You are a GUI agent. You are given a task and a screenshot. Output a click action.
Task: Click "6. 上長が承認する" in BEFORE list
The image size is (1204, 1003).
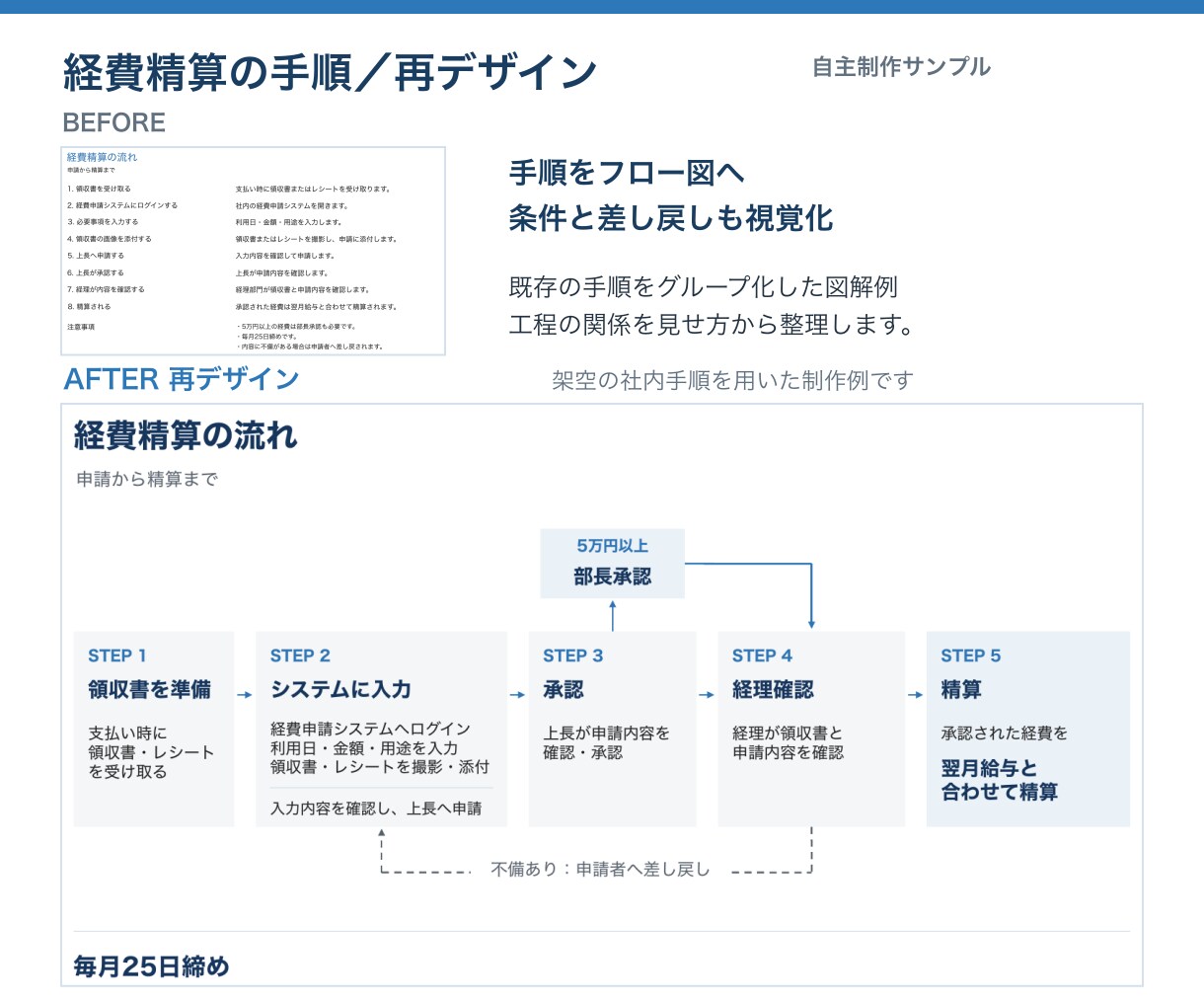click(96, 272)
